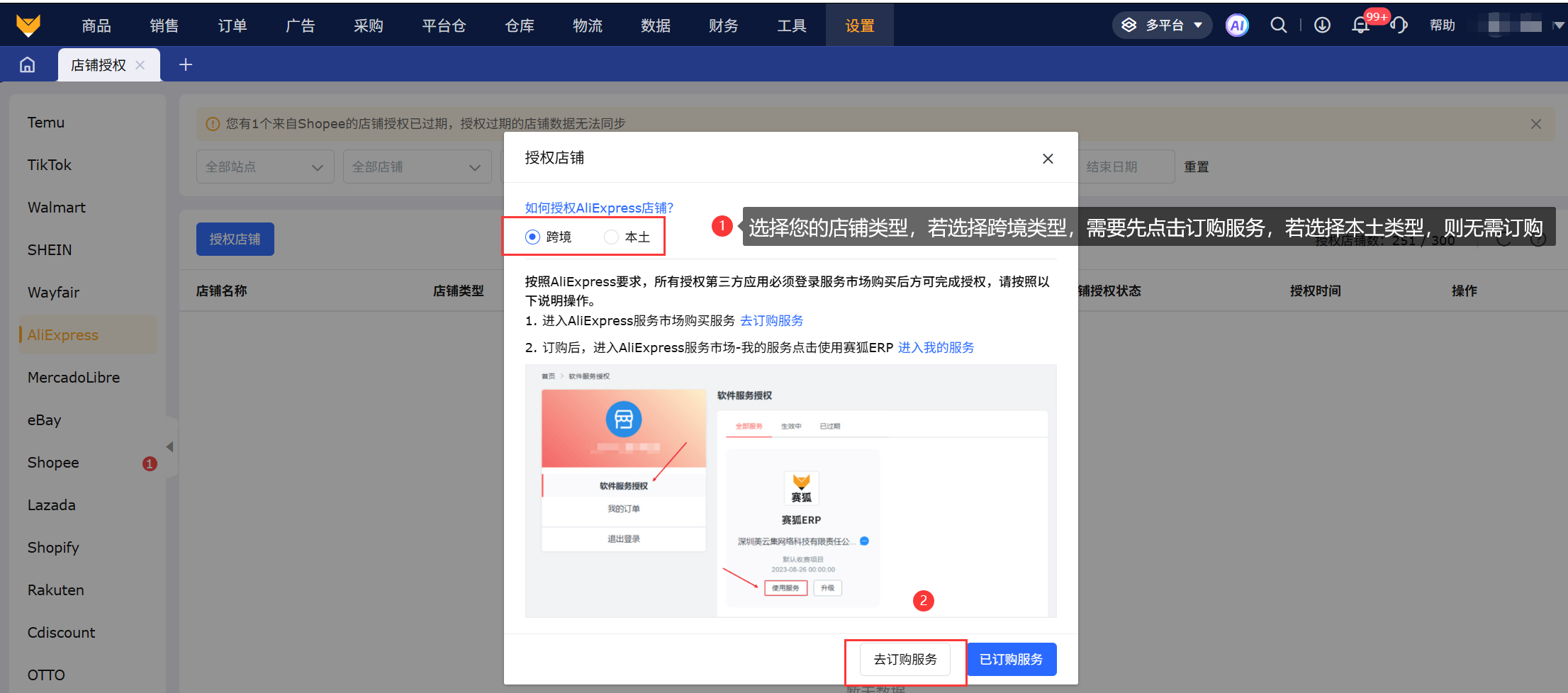Open the search magnifier icon
The height and width of the screenshot is (693, 1568).
1278,26
